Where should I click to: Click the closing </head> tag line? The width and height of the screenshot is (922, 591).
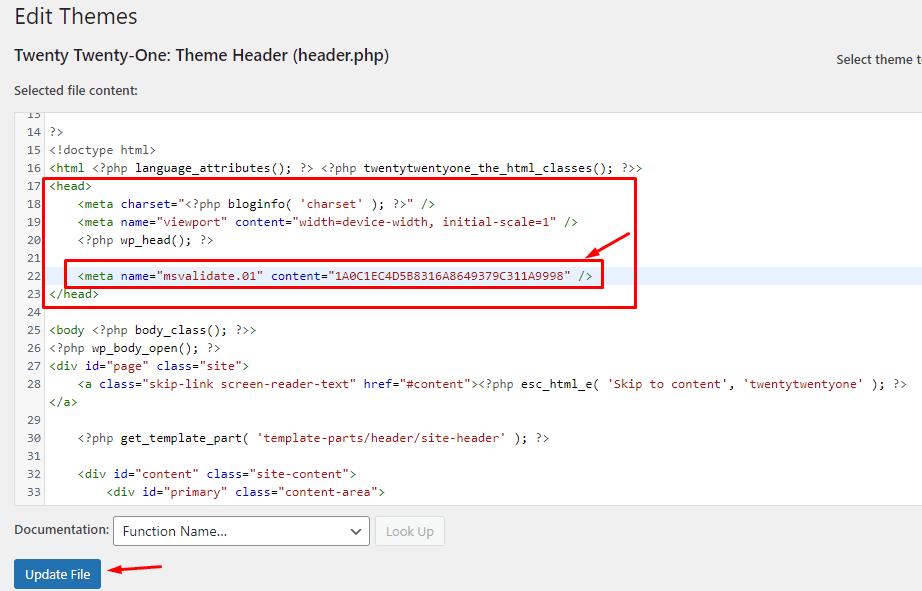[x=74, y=294]
